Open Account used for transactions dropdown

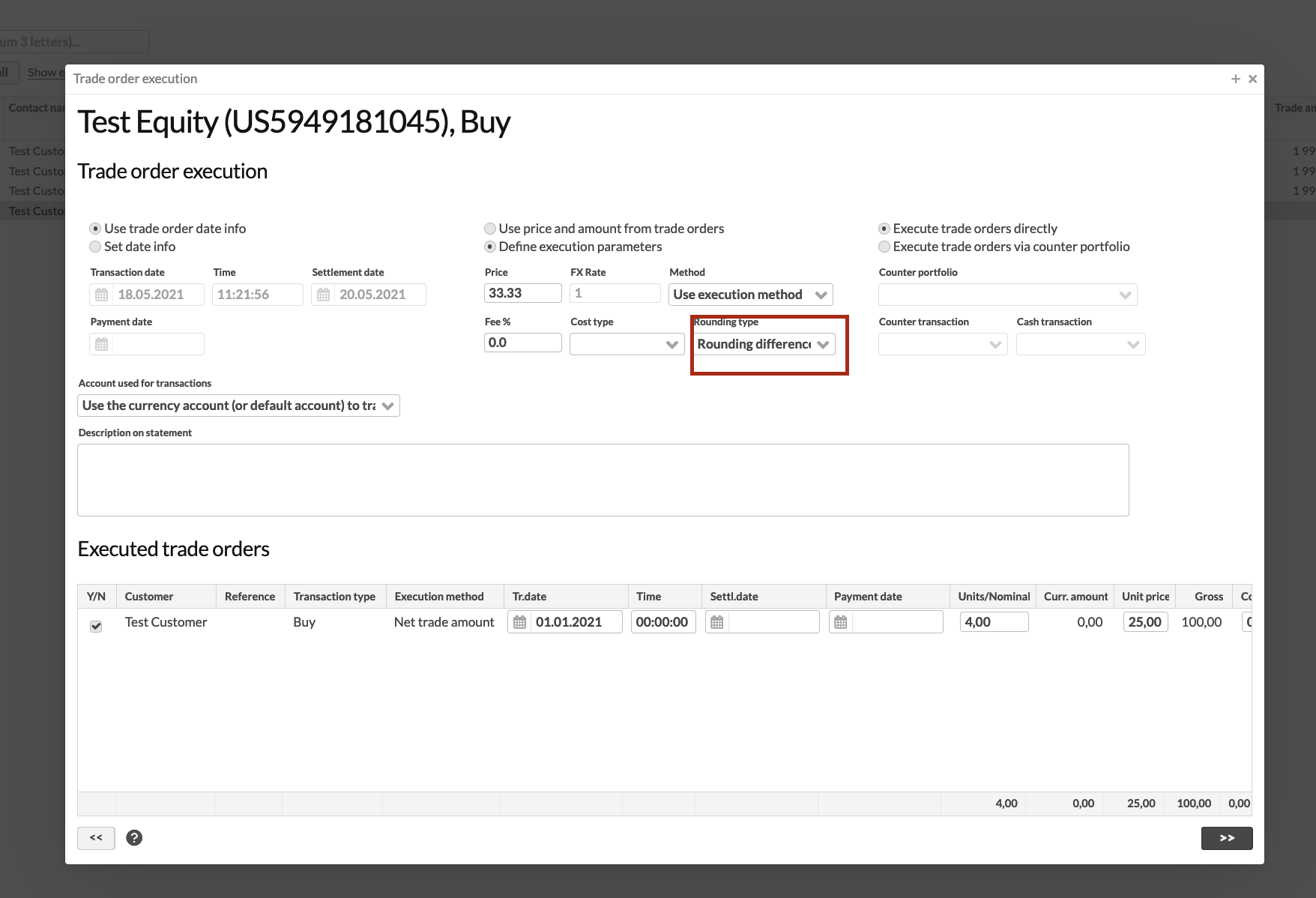238,406
